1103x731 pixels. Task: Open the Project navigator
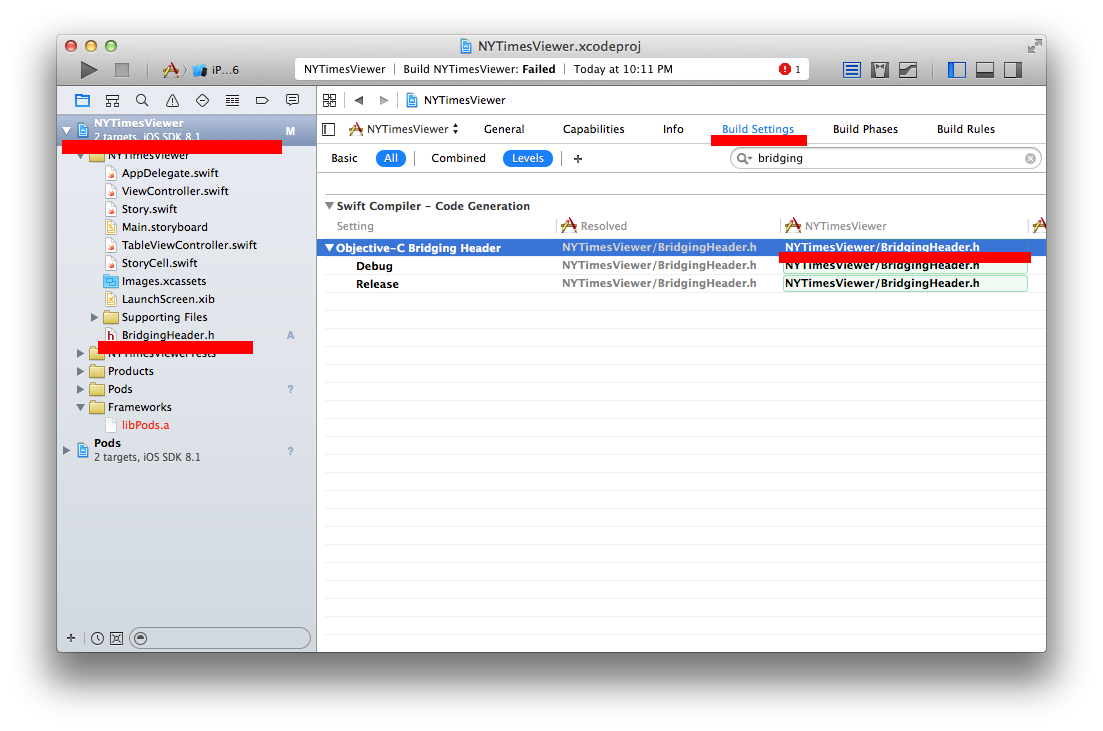82,101
